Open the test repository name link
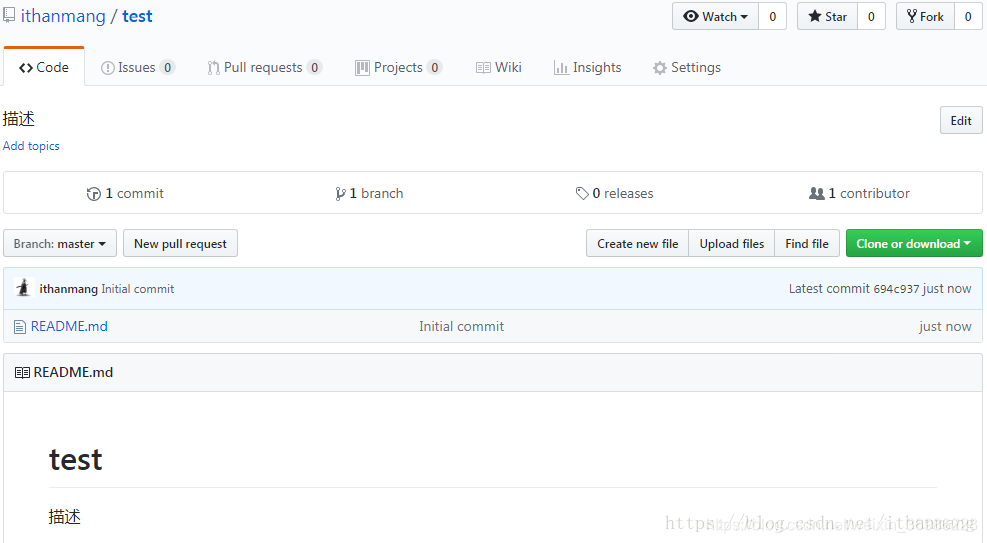Screen dimensions: 987x543 (137, 16)
